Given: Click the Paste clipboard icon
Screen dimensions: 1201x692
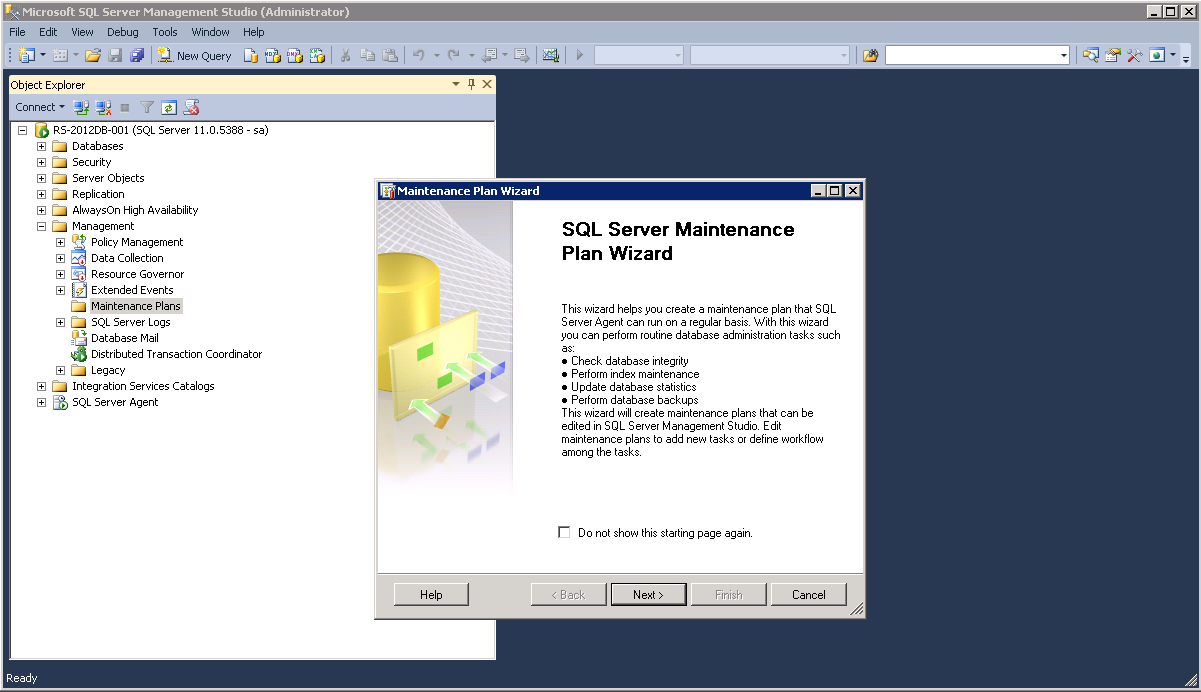Looking at the screenshot, I should point(390,56).
